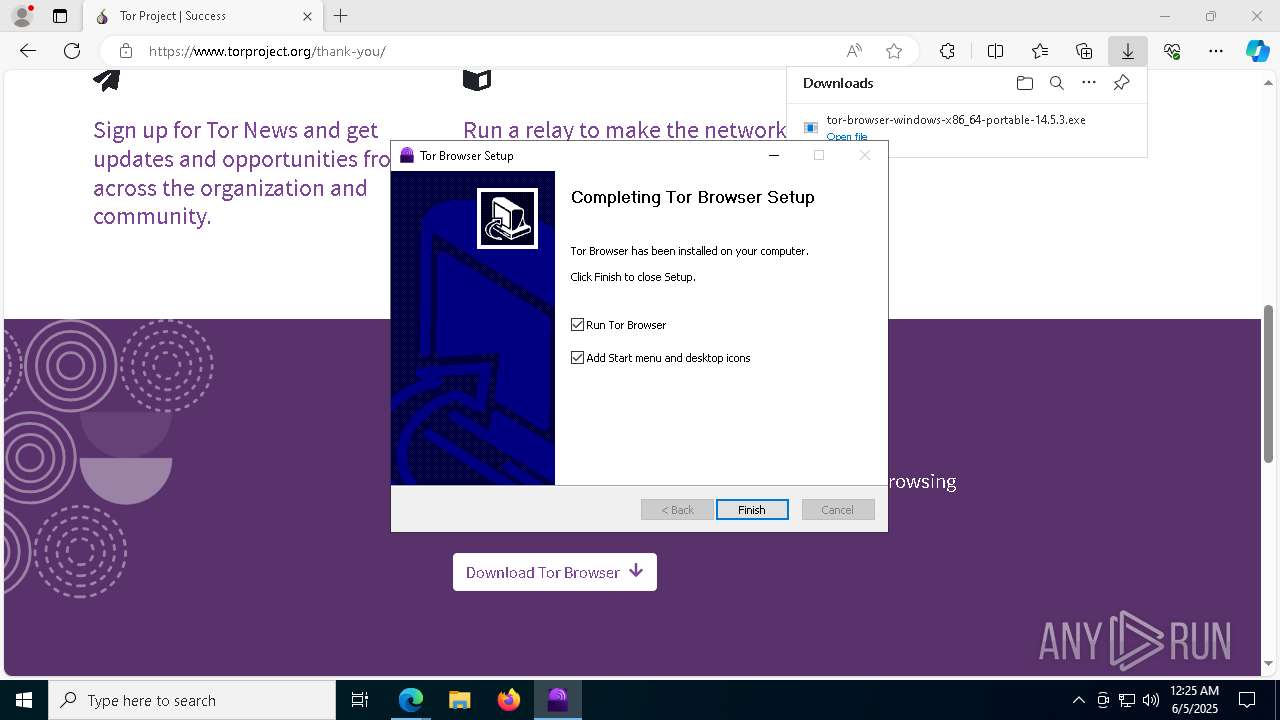The height and width of the screenshot is (720, 1280).
Task: Launch Firefox from the taskbar
Action: pos(508,700)
